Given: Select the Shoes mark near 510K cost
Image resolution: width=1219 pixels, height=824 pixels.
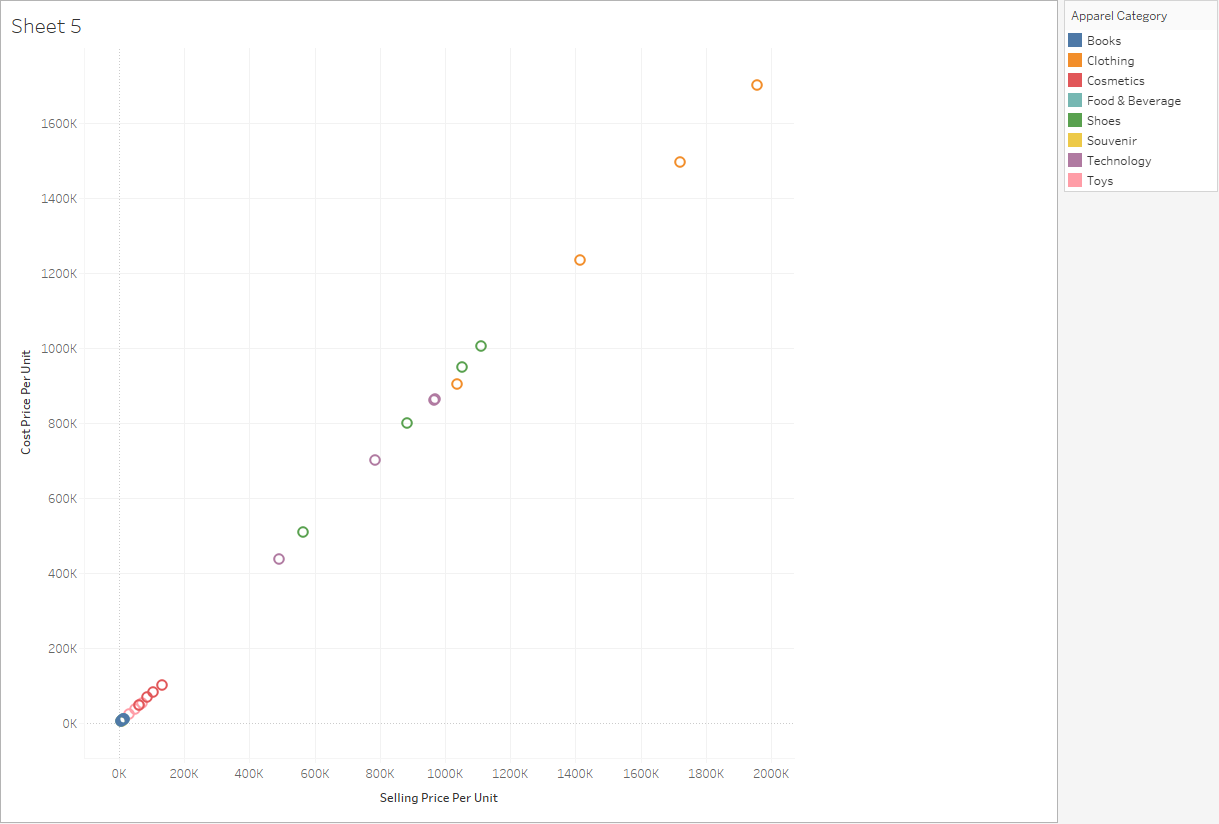Looking at the screenshot, I should (303, 532).
